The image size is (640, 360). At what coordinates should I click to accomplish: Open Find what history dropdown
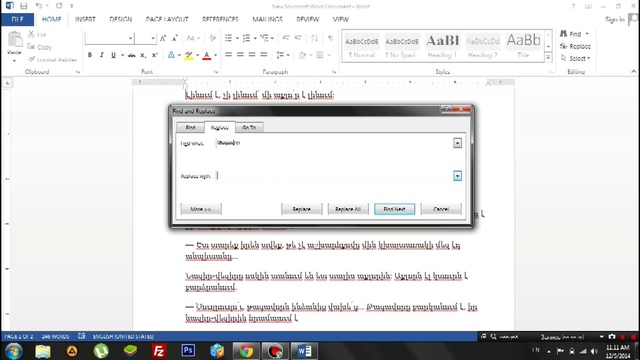[x=457, y=143]
